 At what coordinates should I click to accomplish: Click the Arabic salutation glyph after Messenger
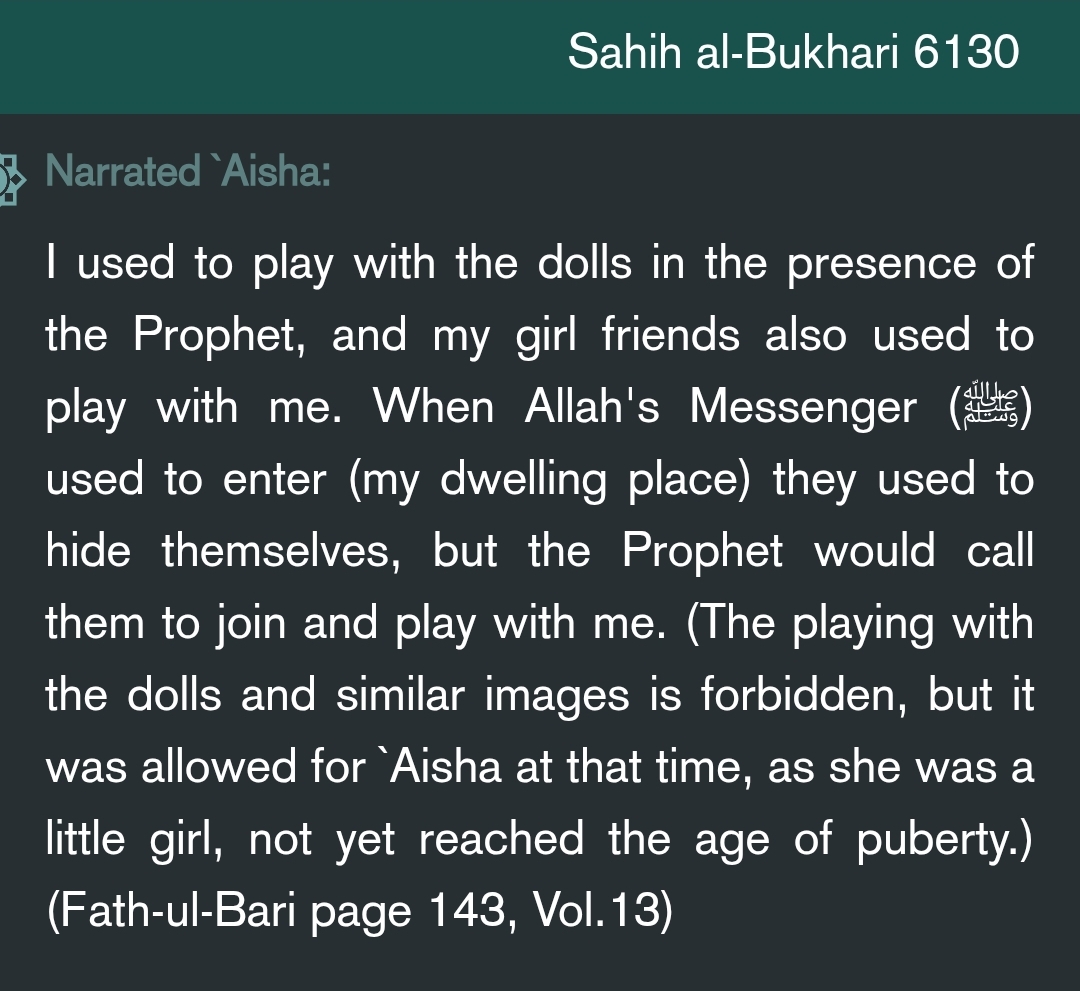tap(981, 409)
